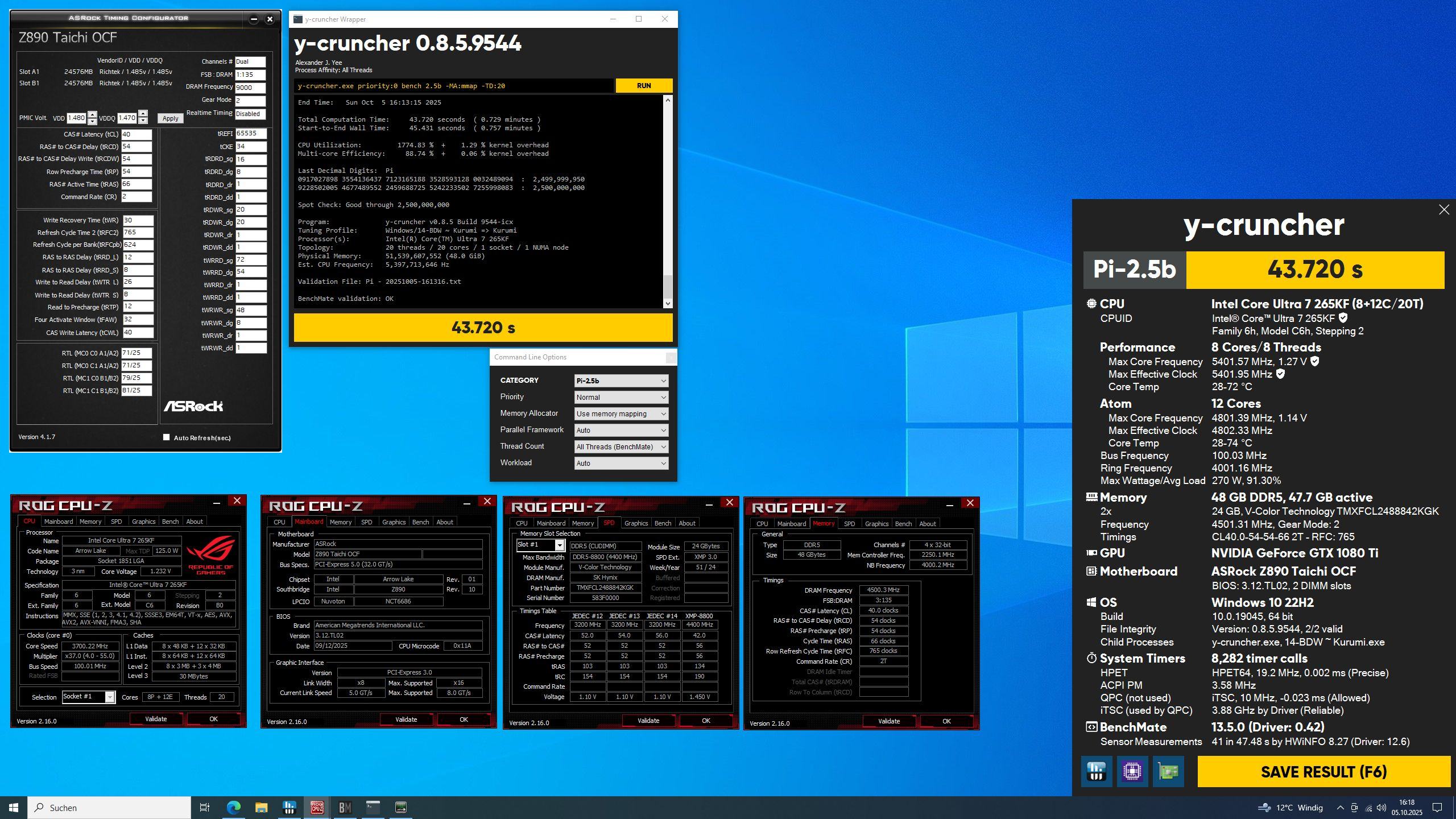Decrease PMIC VDDQ voltage stepper
Screen dimensions: 1456x819
(x=143, y=121)
